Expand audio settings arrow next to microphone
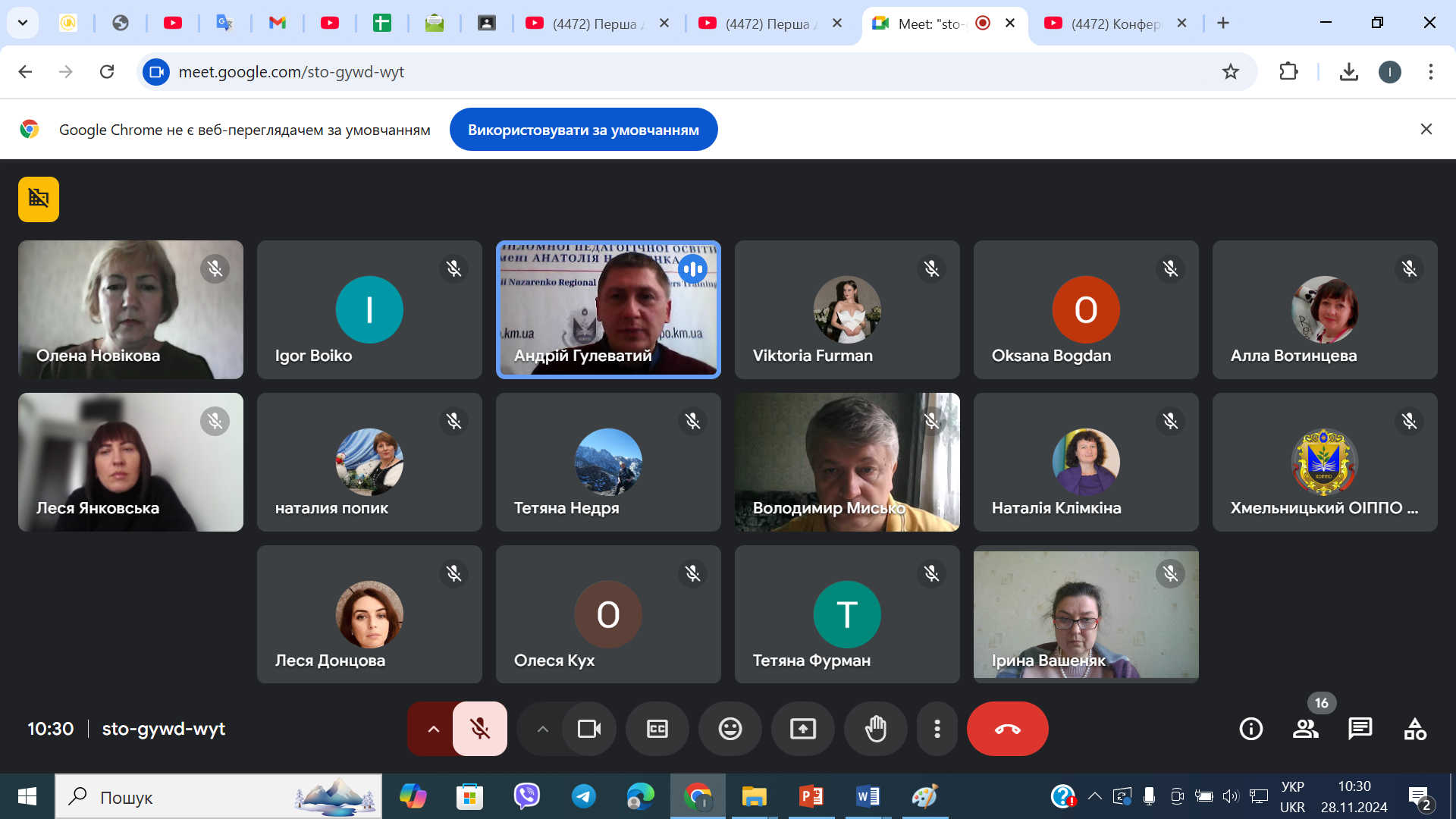 coord(432,729)
